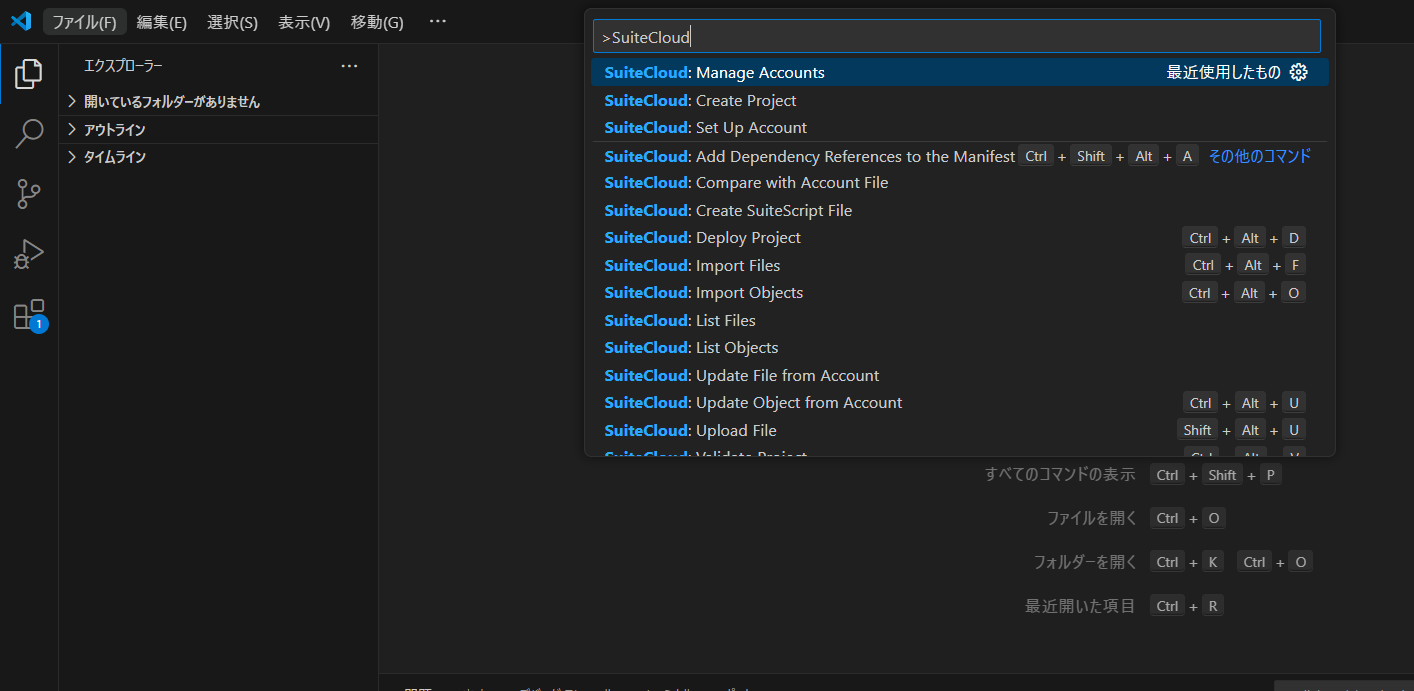Click gear icon on Manage Accounts row
Viewport: 1414px width, 691px height.
(x=1299, y=72)
